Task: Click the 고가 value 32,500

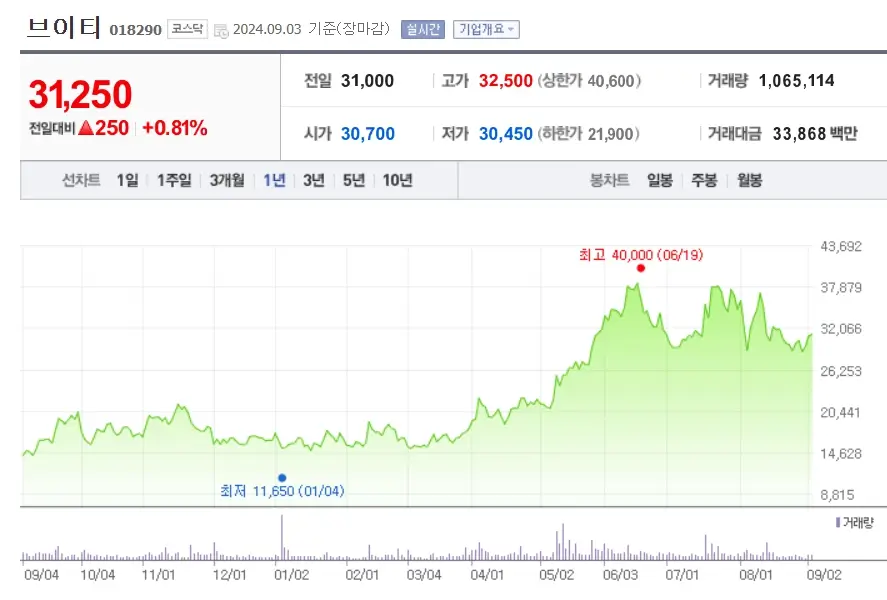Action: [x=506, y=81]
